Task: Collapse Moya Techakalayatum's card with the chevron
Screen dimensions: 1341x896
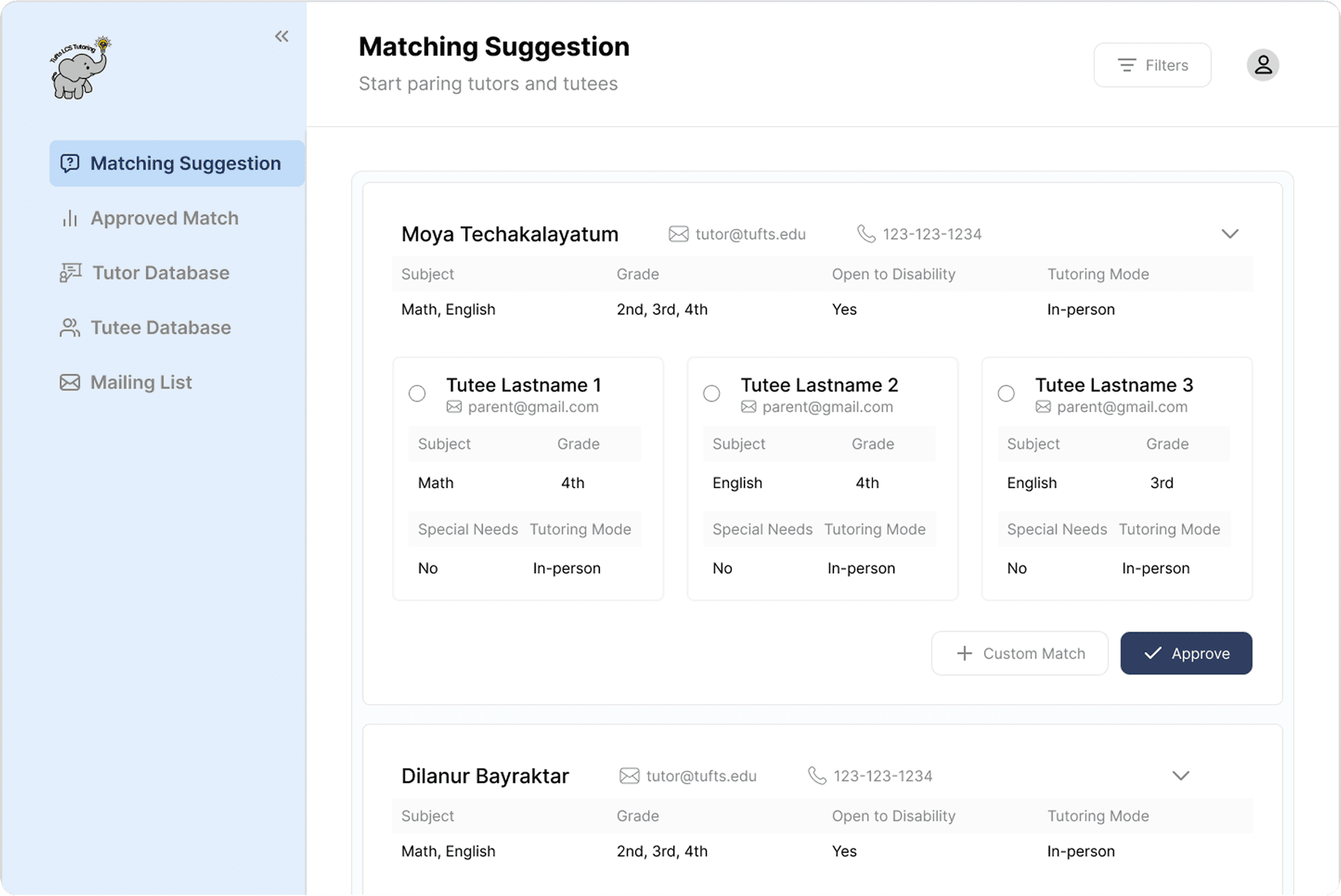Action: [x=1230, y=234]
